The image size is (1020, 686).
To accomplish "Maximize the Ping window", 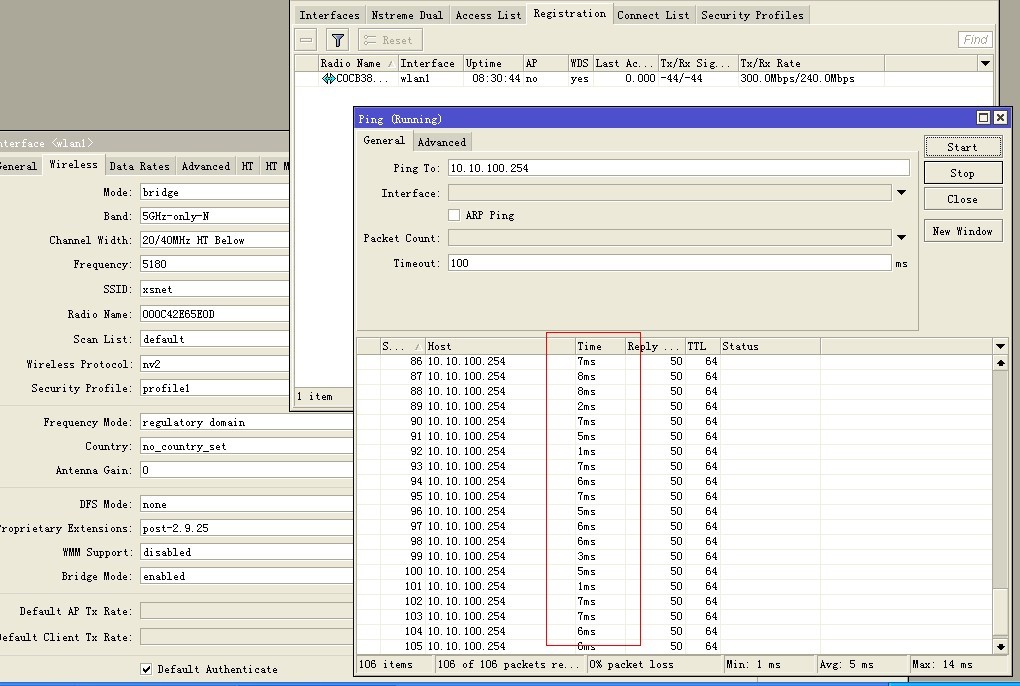I will (983, 118).
